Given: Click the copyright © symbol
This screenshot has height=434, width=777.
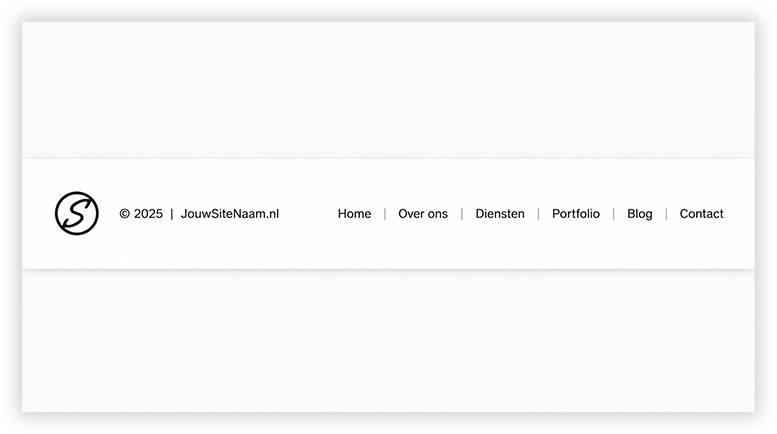Looking at the screenshot, I should (125, 214).
